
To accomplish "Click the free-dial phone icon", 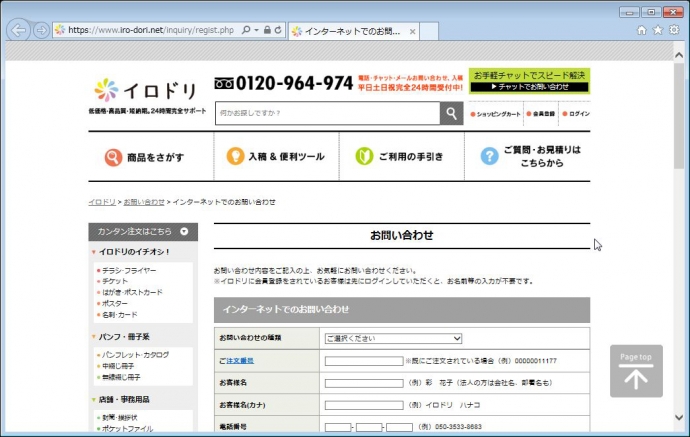I will (x=224, y=83).
